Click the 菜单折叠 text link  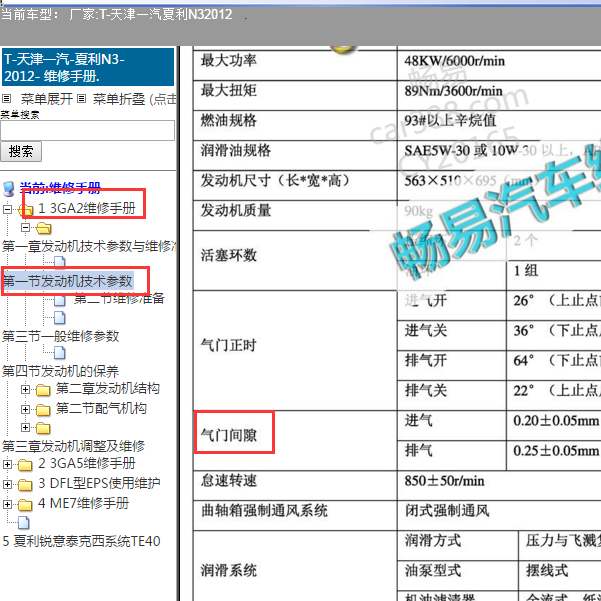(x=119, y=99)
